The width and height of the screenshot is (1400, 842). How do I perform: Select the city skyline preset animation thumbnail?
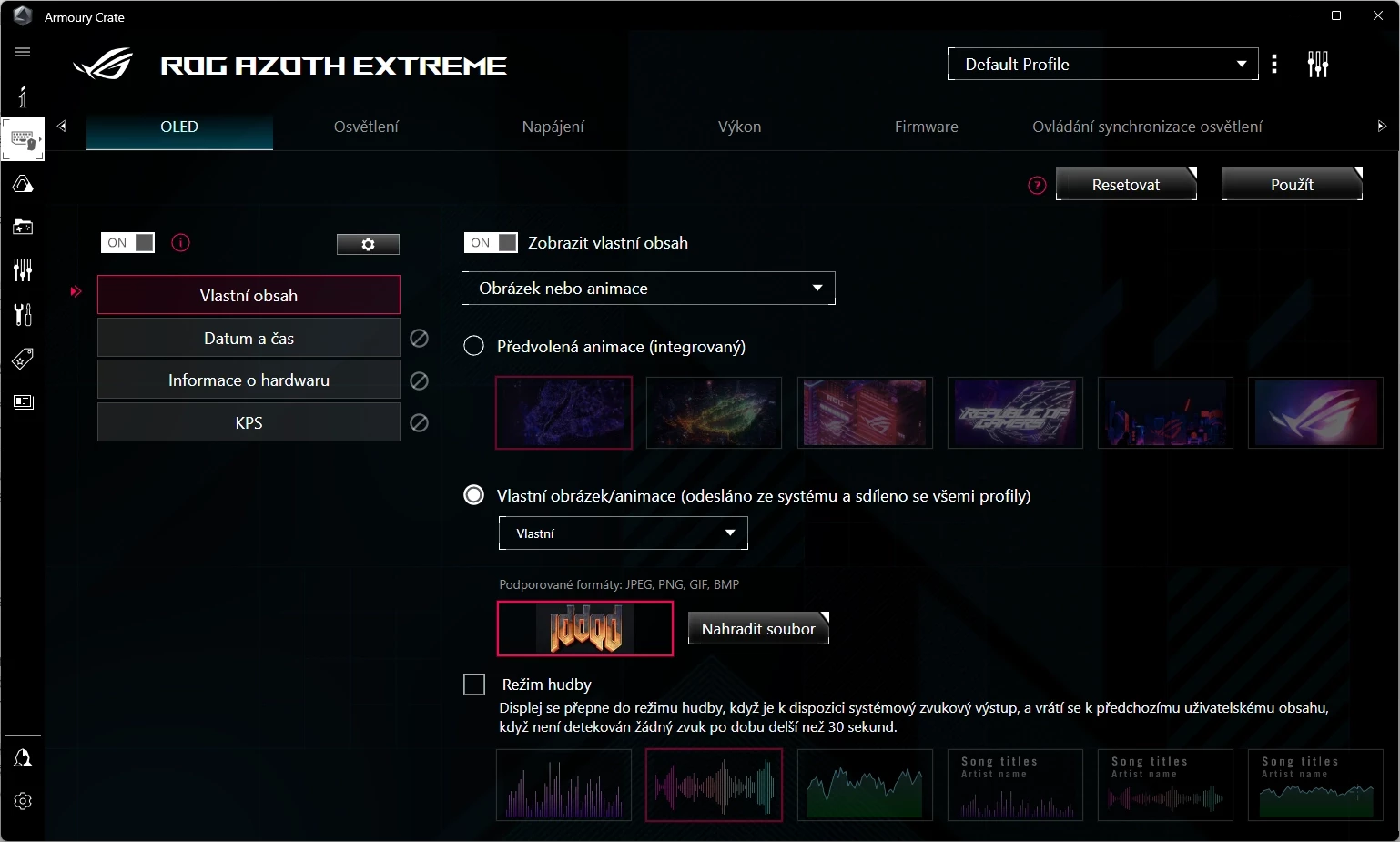coord(1165,412)
